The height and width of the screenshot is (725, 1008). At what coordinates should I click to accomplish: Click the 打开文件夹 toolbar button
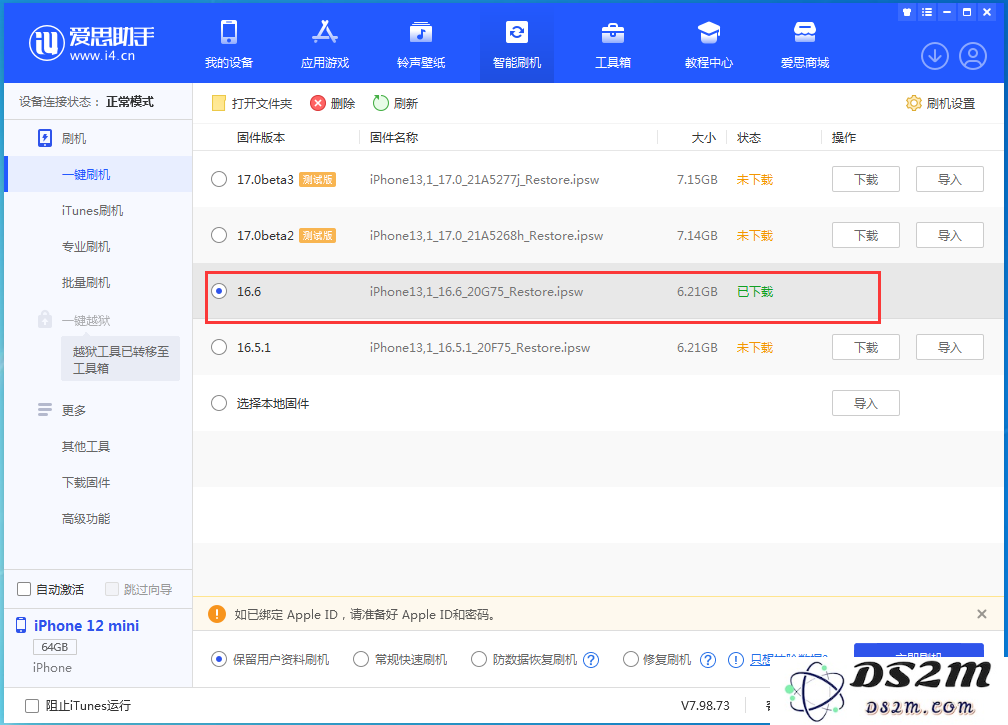pyautogui.click(x=252, y=103)
